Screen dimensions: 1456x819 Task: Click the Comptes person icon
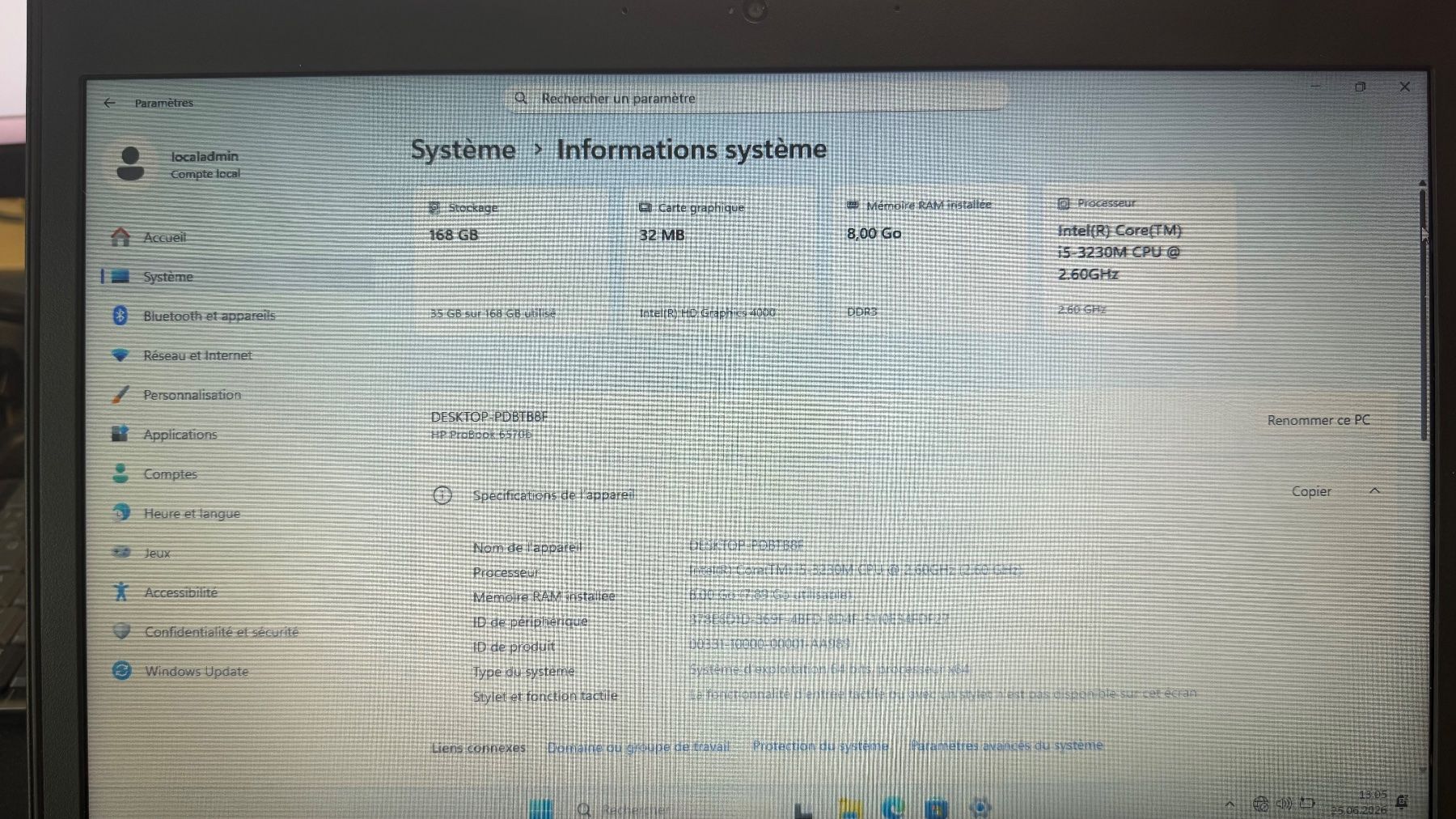[x=121, y=473]
